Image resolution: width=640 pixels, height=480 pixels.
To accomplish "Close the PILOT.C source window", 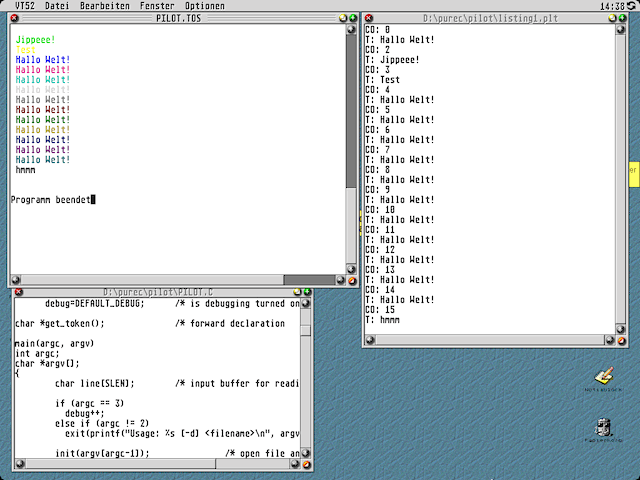I will pos(19,291).
